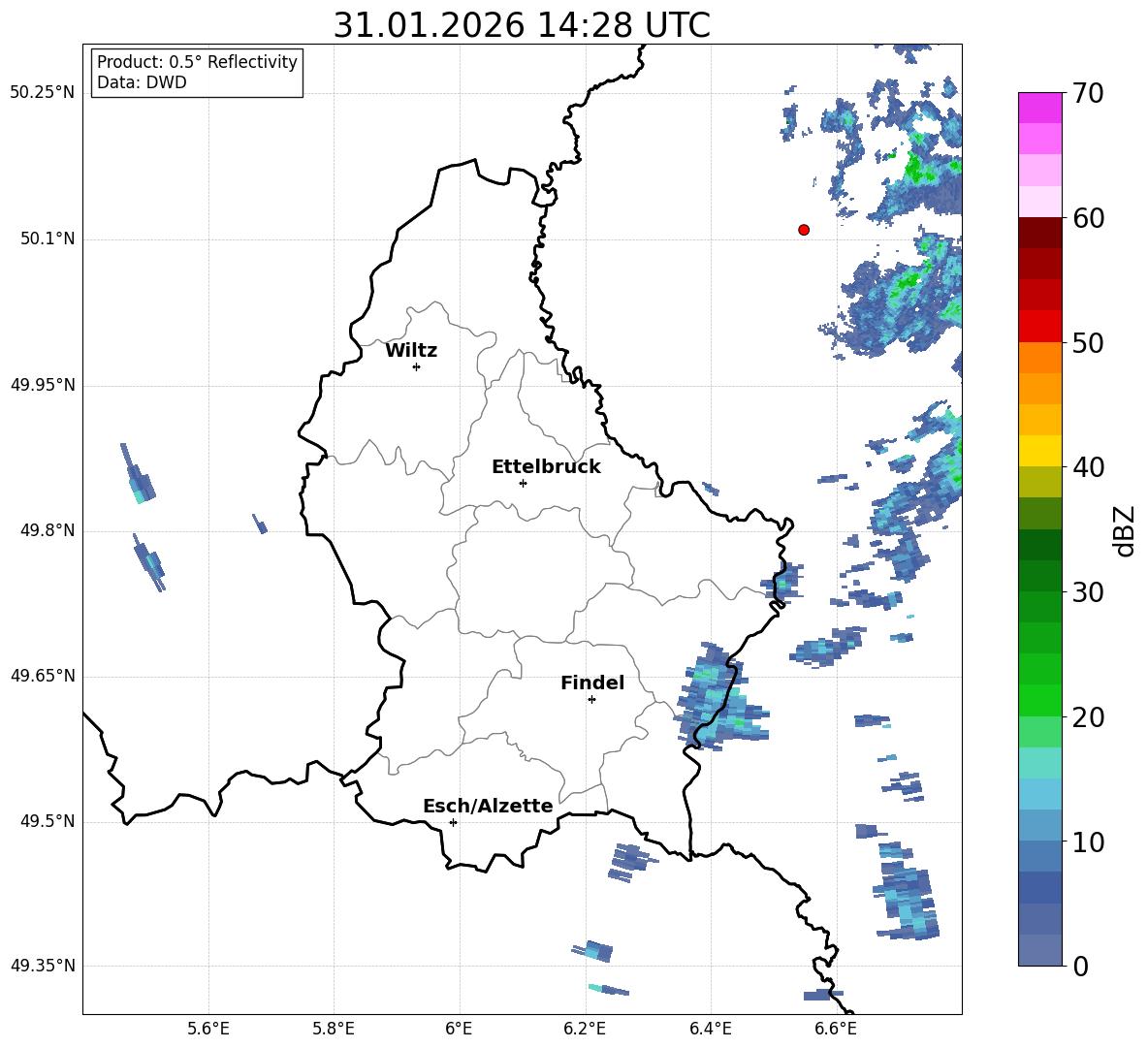Click the Findel station cross marker
This screenshot has width=1148, height=1048.
[591, 700]
